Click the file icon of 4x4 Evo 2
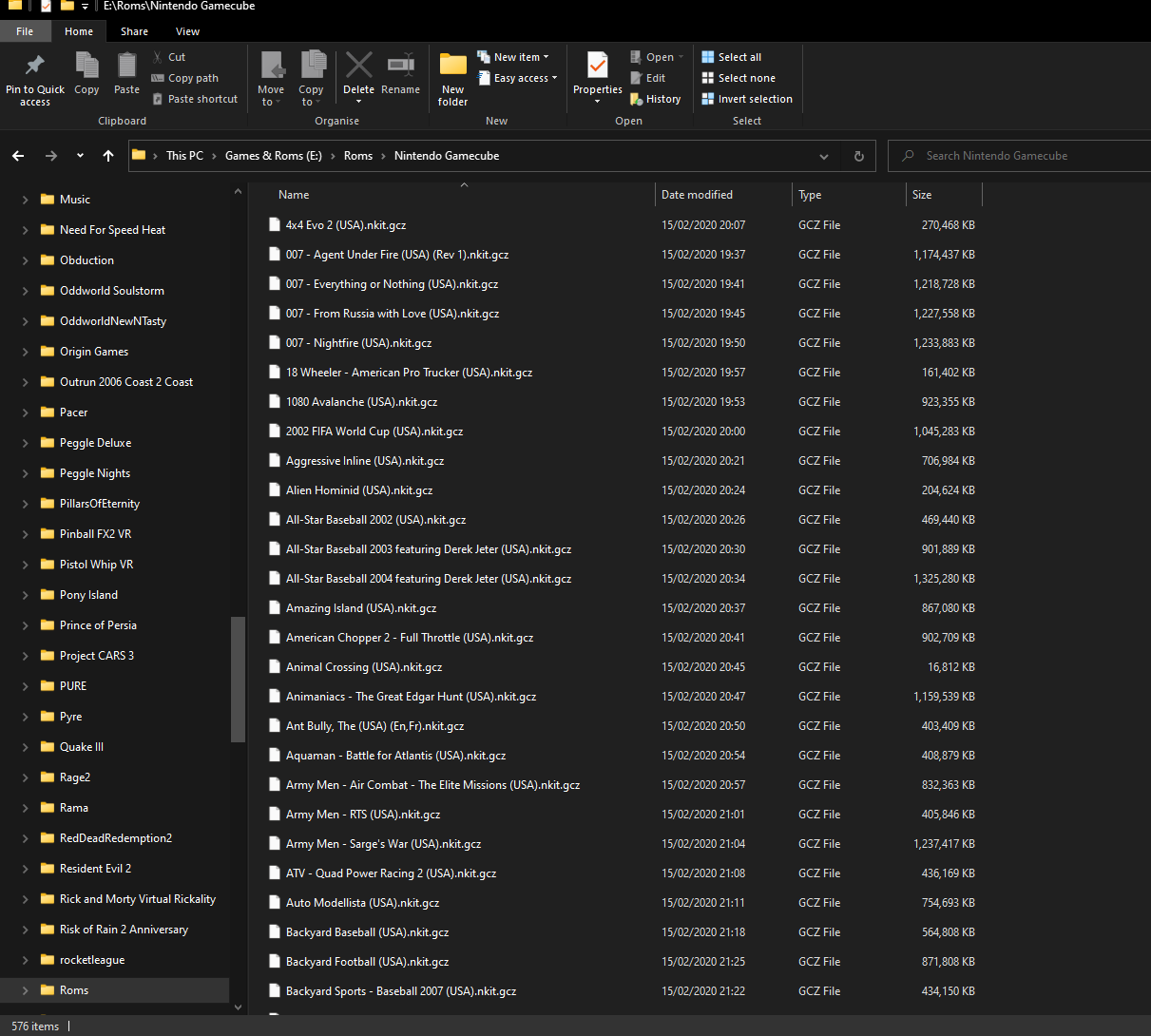The height and width of the screenshot is (1036, 1151). coord(275,225)
